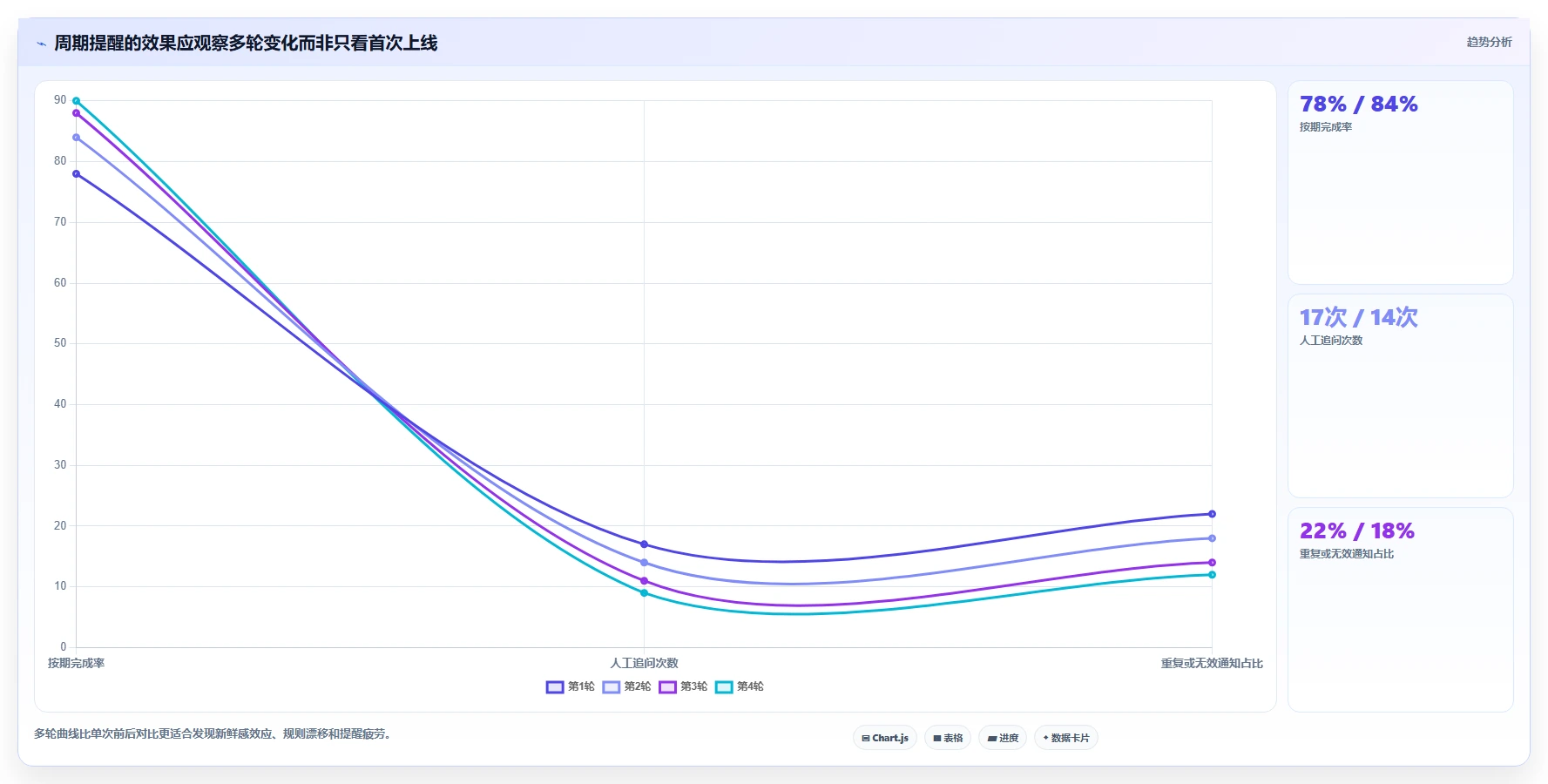The height and width of the screenshot is (784, 1548).
Task: Click the 重复或无效通知占比 x-axis label
Action: (x=1212, y=664)
